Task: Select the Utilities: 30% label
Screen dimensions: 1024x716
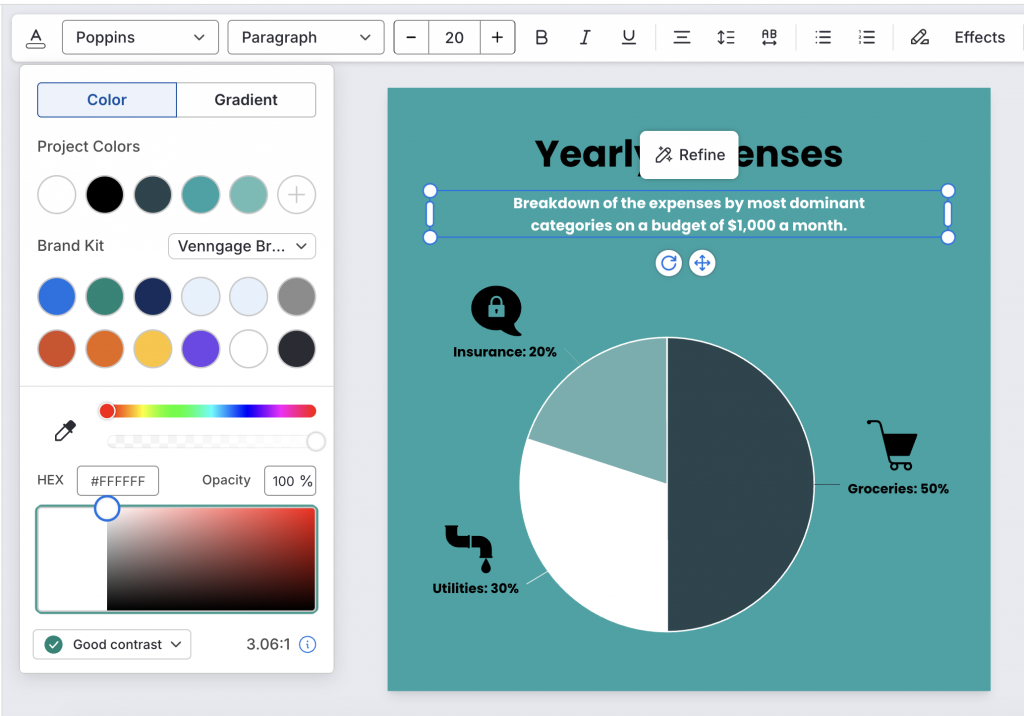Action: (x=475, y=589)
